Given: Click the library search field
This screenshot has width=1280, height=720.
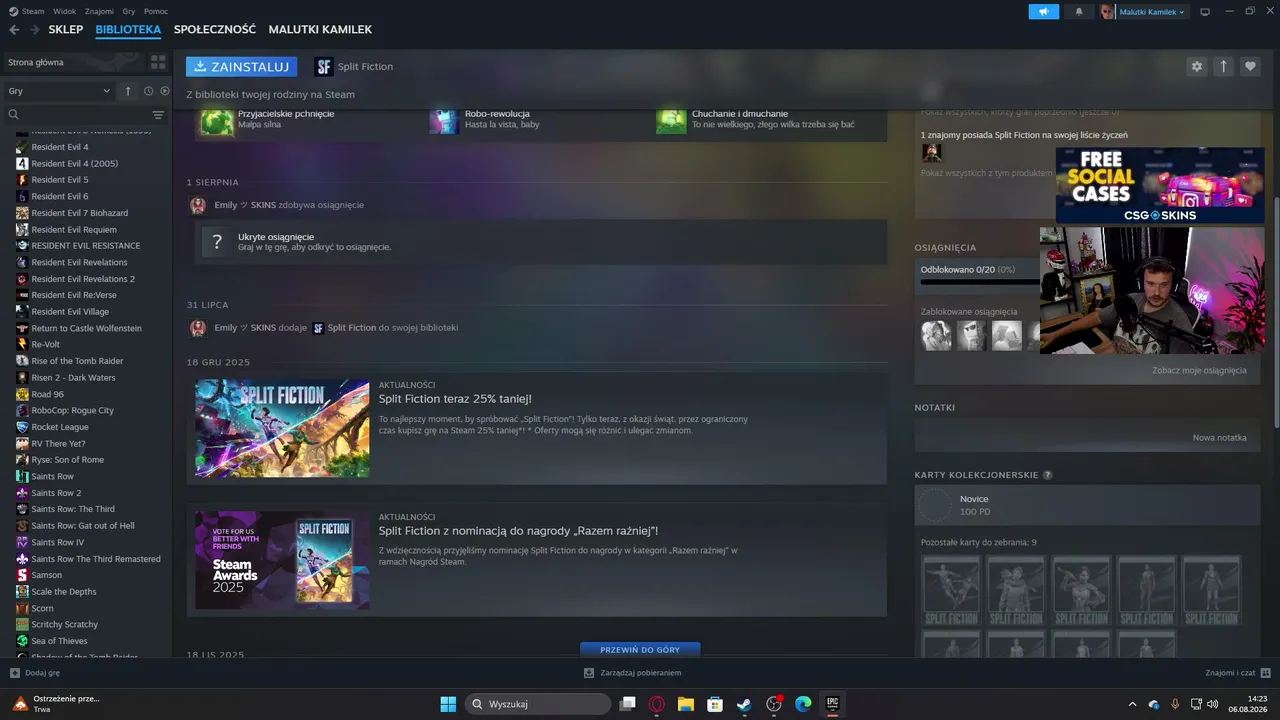Looking at the screenshot, I should [x=78, y=115].
